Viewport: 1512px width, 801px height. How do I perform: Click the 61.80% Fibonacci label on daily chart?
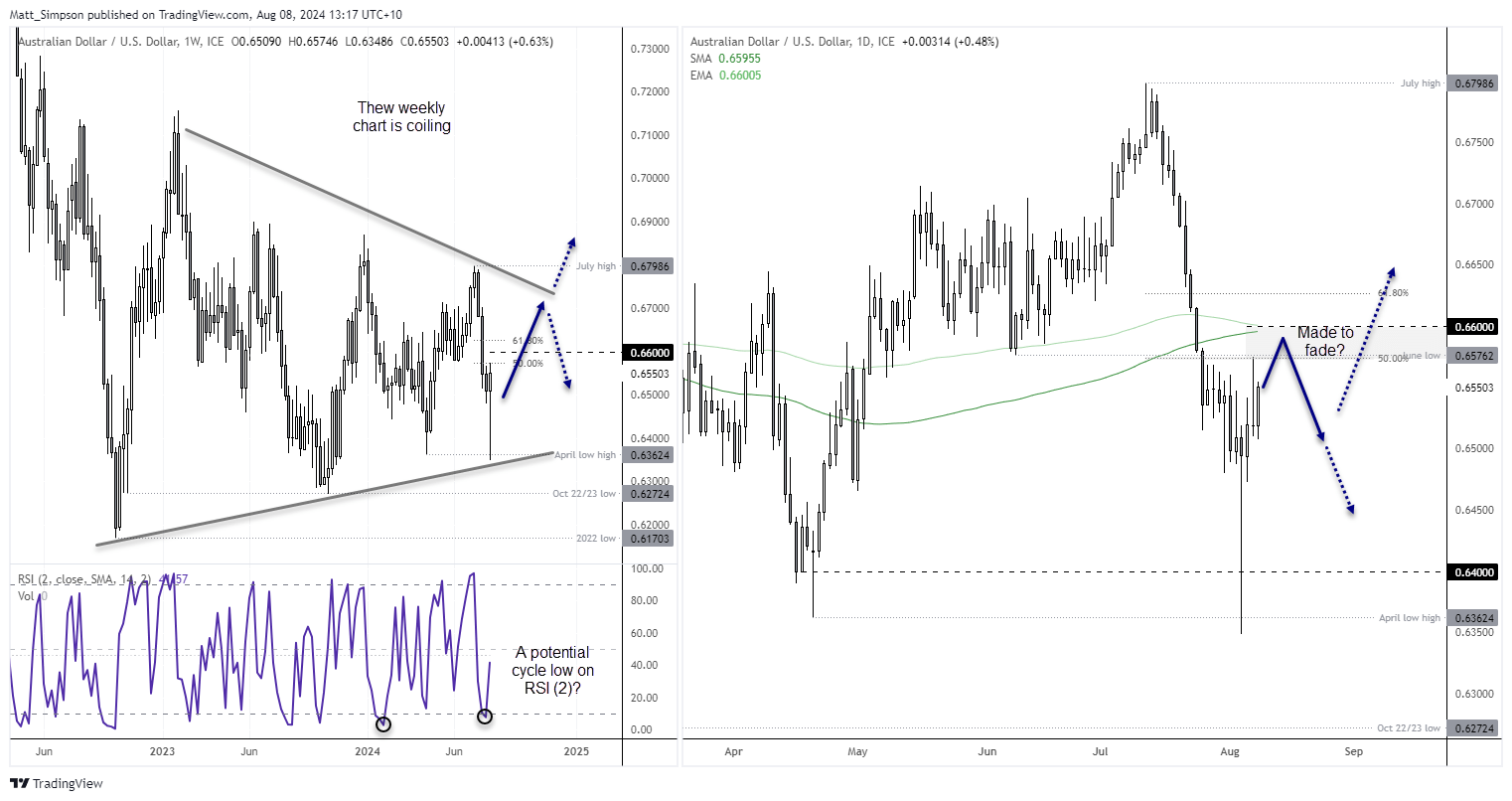pos(1393,293)
